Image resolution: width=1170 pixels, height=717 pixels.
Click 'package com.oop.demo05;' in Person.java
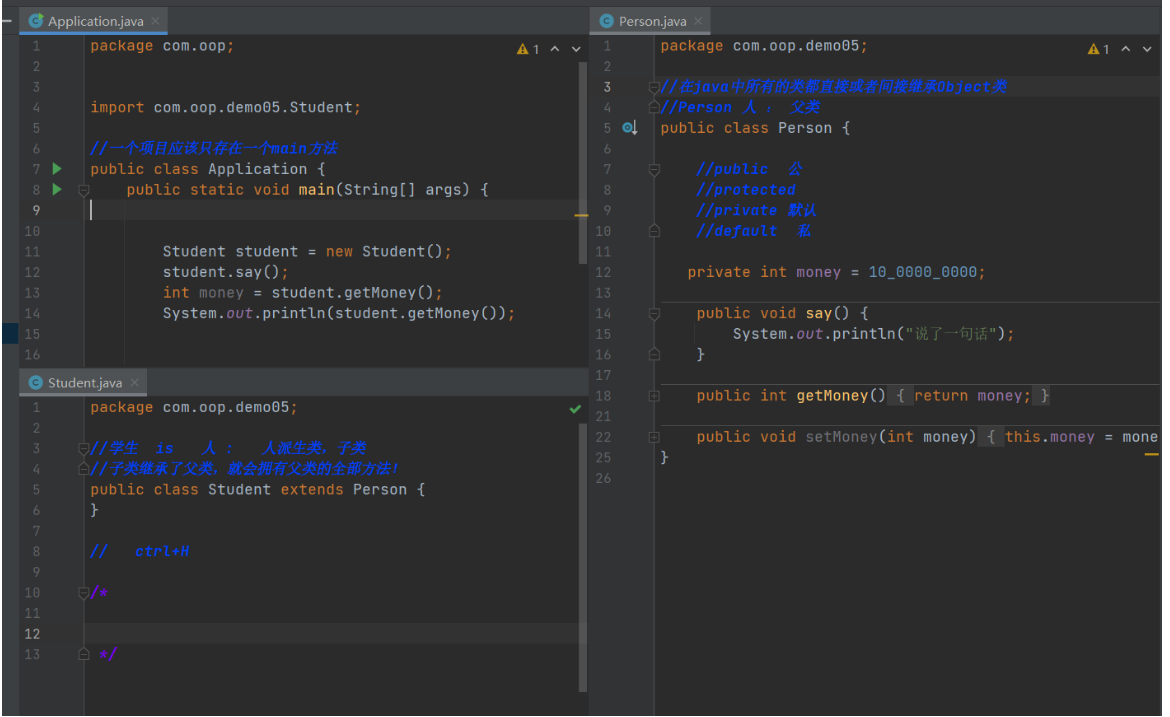(764, 46)
